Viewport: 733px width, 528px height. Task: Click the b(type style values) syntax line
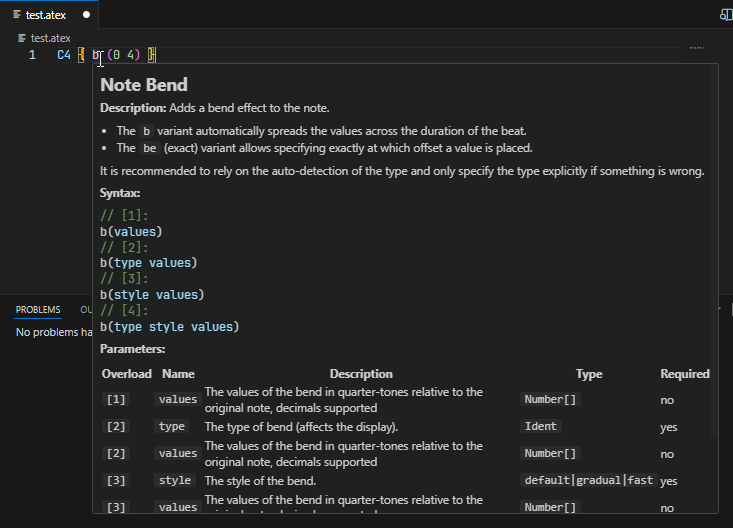point(169,326)
